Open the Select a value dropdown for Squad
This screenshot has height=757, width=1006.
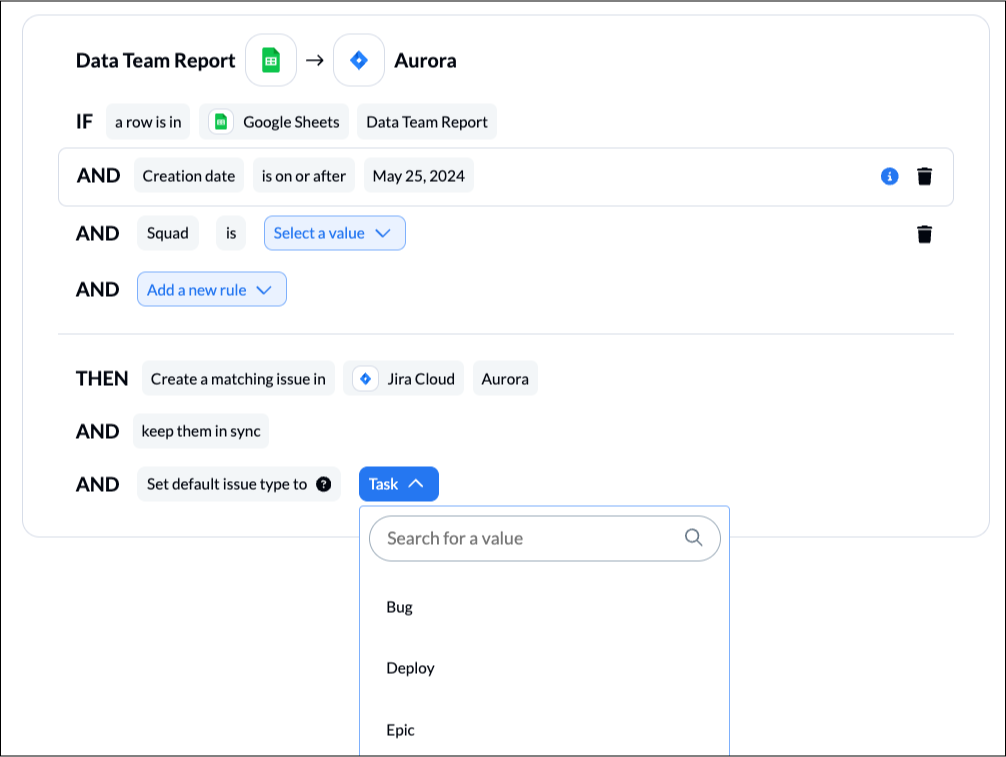click(x=334, y=233)
